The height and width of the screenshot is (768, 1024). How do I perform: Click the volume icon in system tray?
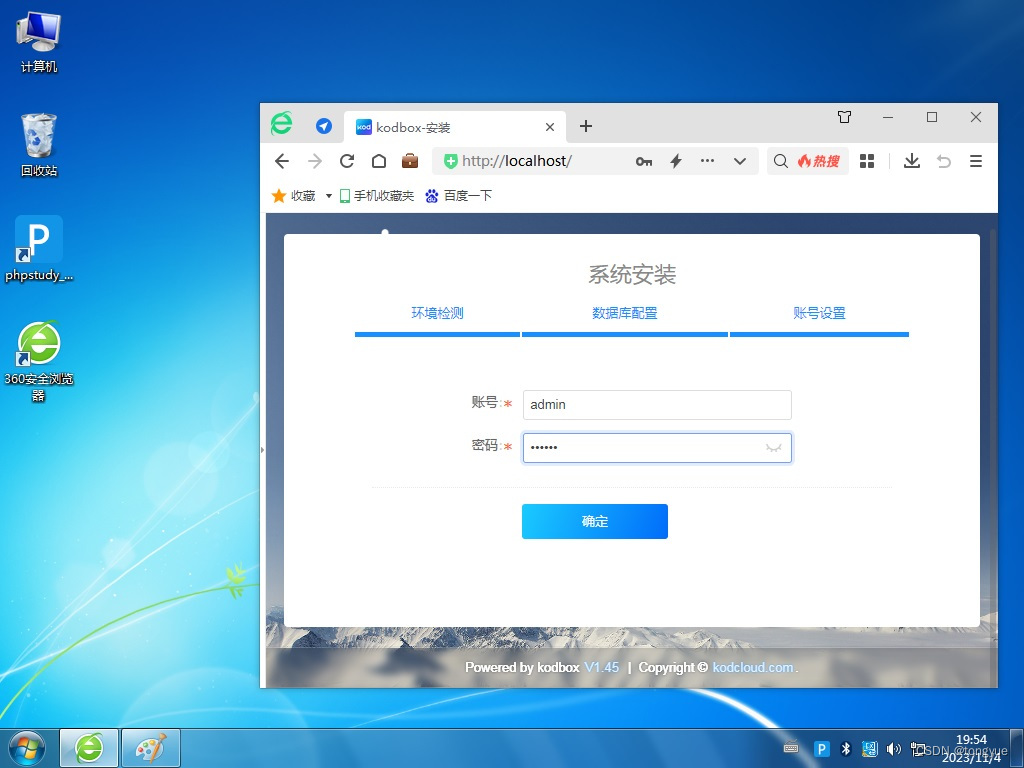(x=894, y=748)
